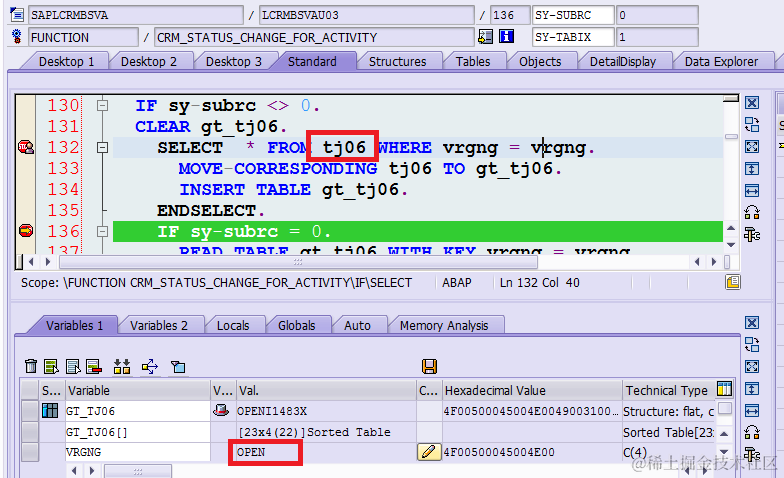Open the Globals tab
This screenshot has width=784, height=478.
pyautogui.click(x=296, y=326)
